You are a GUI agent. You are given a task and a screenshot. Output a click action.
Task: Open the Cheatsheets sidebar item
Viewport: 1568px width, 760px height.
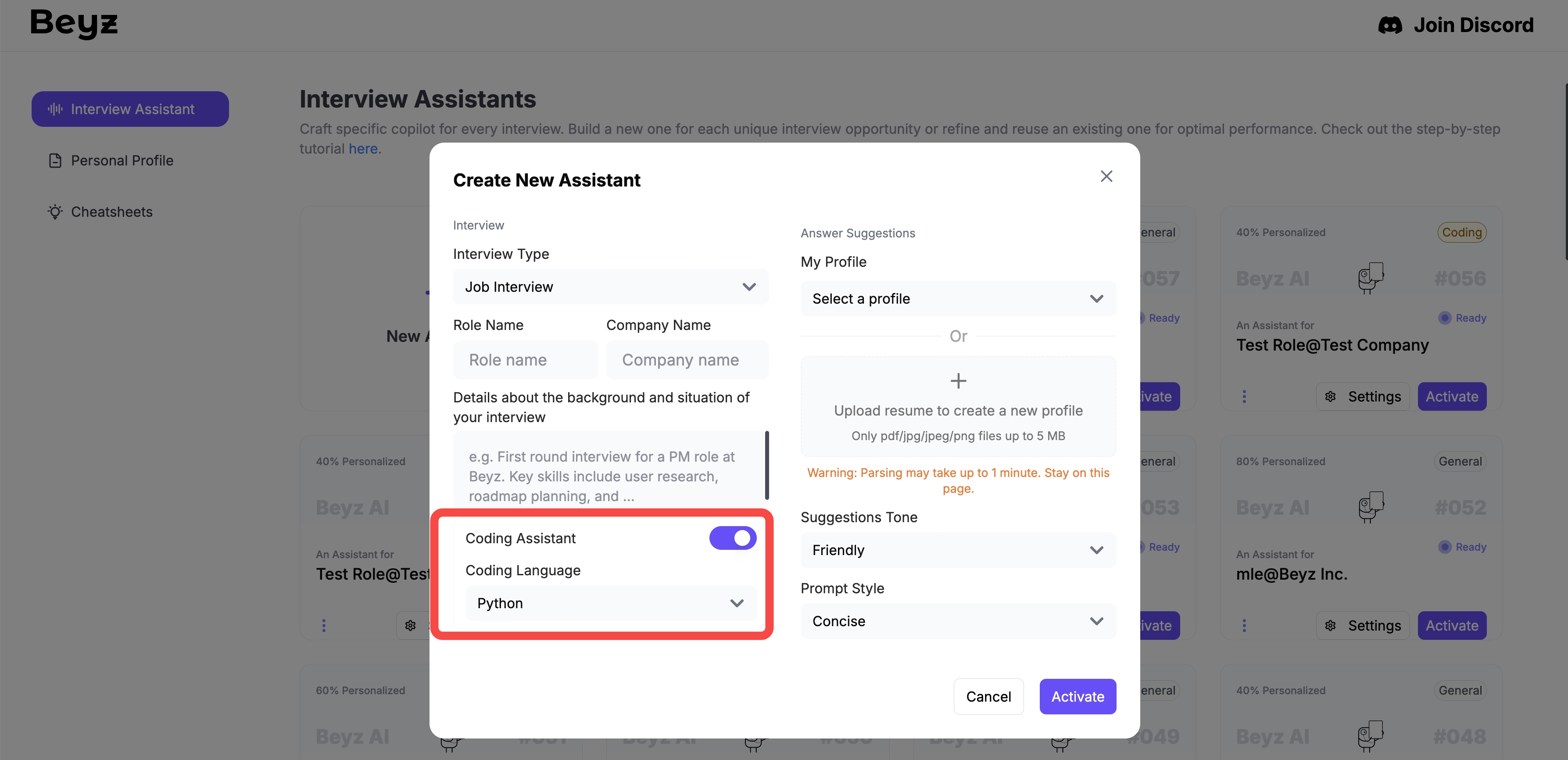click(x=112, y=212)
